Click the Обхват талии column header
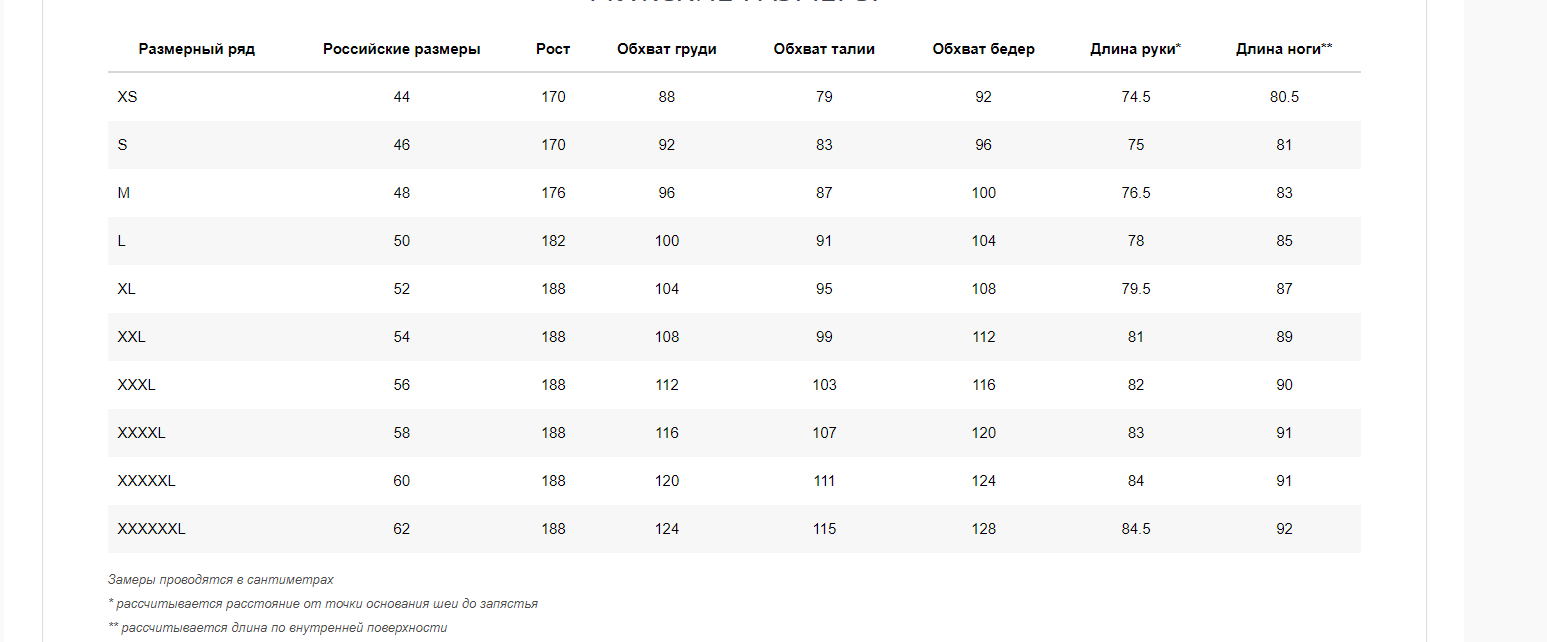Image resolution: width=1547 pixels, height=642 pixels. click(824, 49)
